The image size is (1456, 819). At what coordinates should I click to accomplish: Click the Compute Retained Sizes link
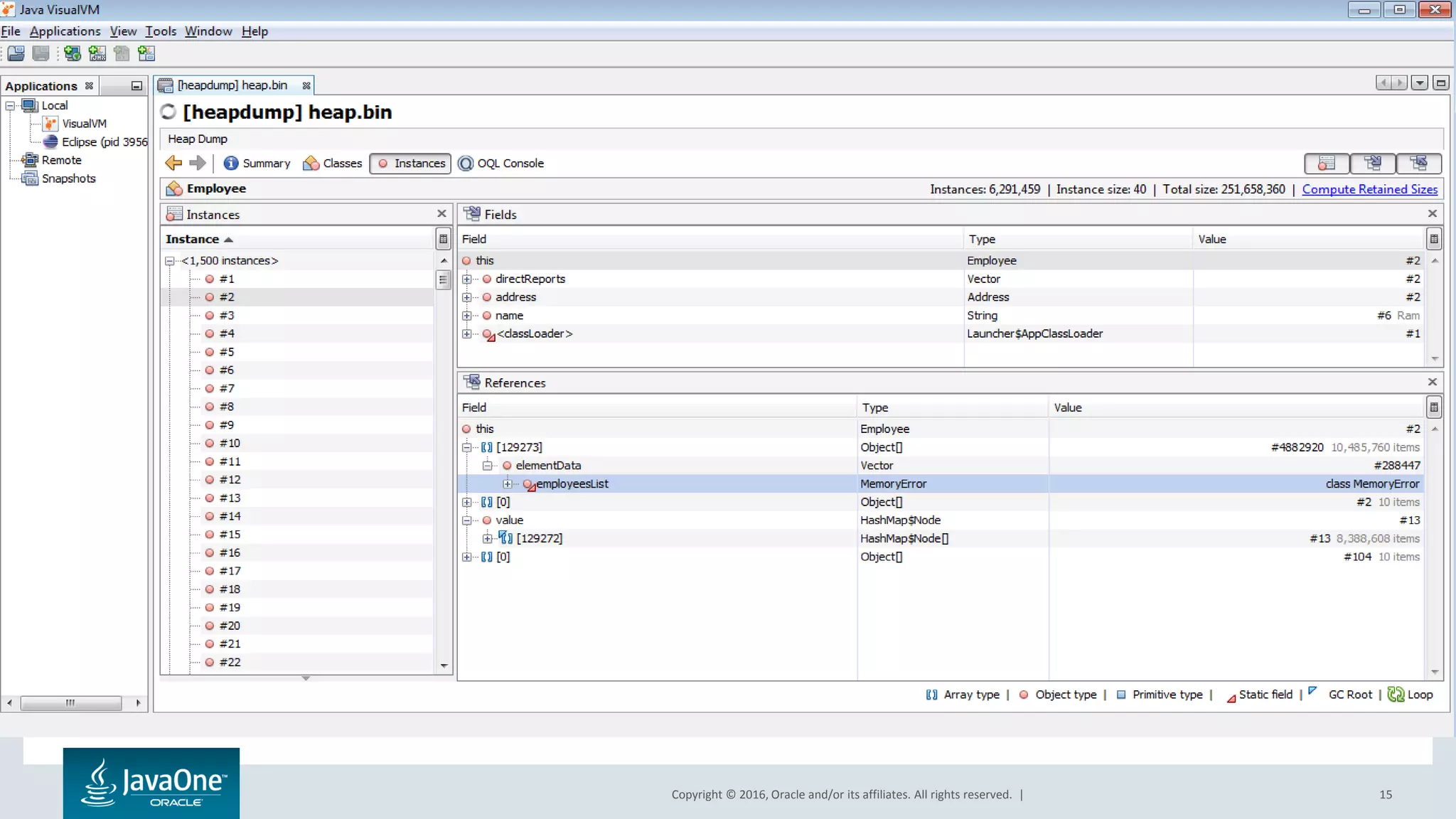click(1369, 189)
